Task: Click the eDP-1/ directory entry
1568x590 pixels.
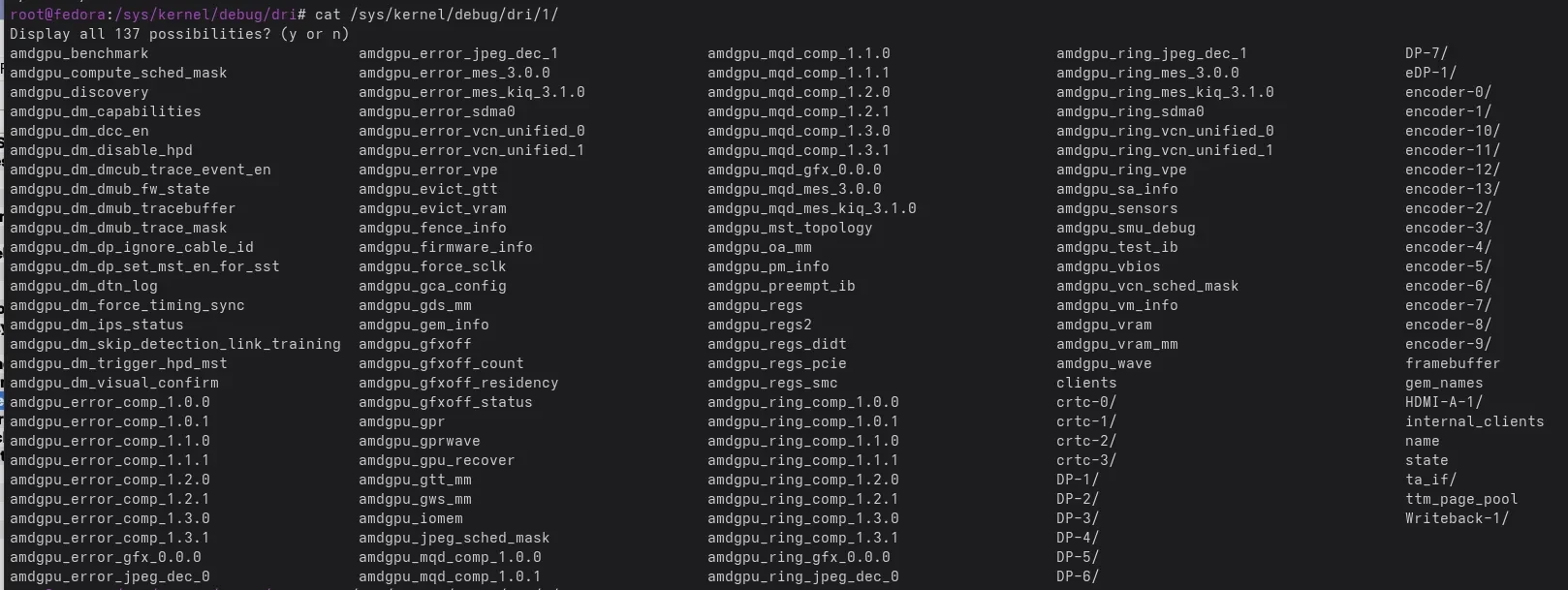Action: 1430,73
